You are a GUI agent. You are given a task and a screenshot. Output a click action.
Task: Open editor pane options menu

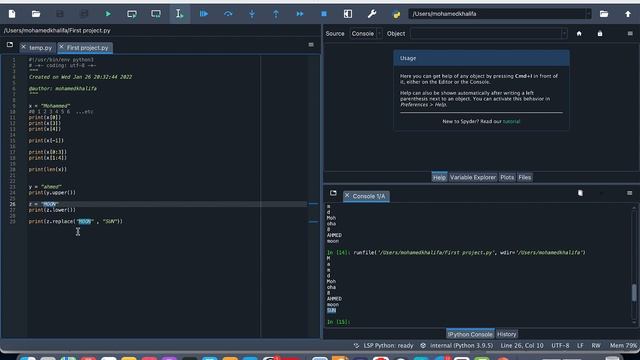pos(311,44)
